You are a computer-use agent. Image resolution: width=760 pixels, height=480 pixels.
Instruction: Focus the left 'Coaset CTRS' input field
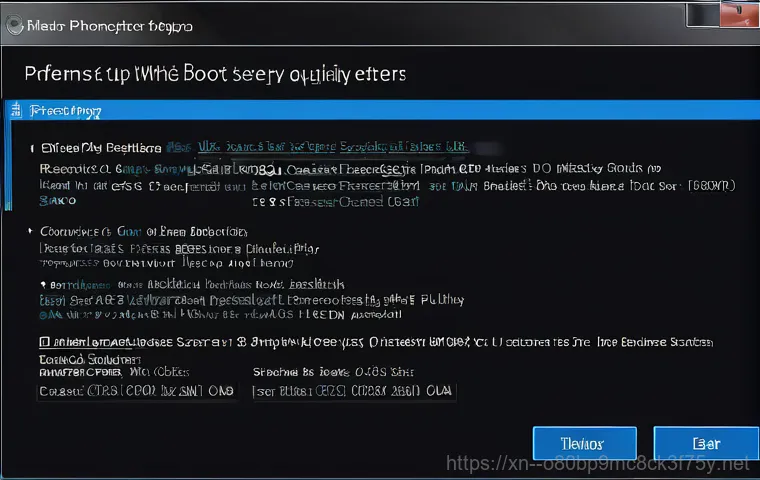pyautogui.click(x=137, y=391)
